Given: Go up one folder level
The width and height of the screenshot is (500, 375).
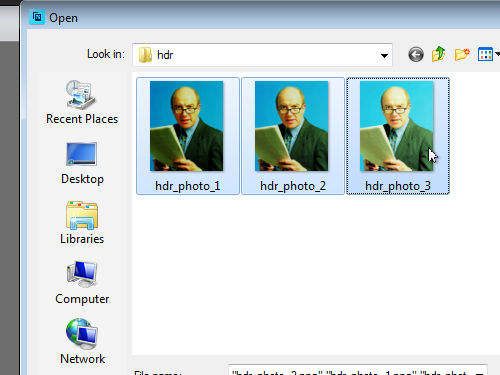Looking at the screenshot, I should [439, 54].
